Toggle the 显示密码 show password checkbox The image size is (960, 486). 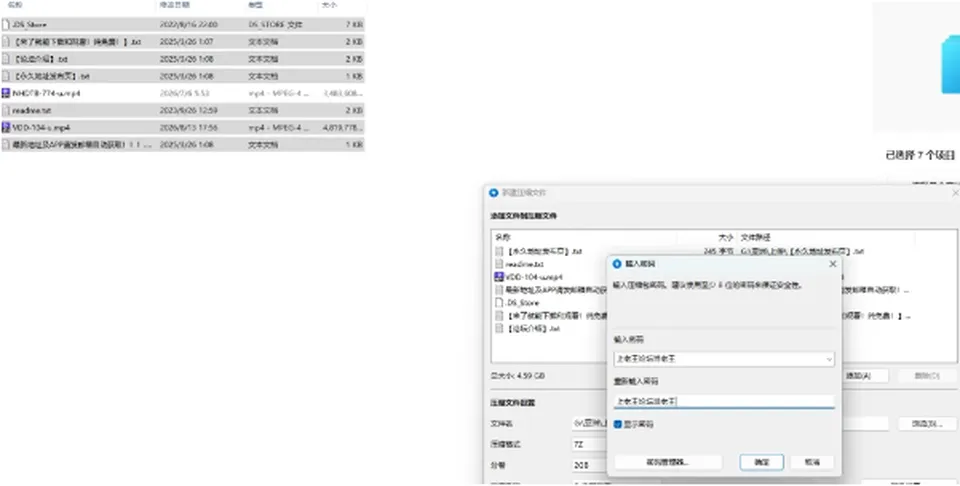[618, 424]
